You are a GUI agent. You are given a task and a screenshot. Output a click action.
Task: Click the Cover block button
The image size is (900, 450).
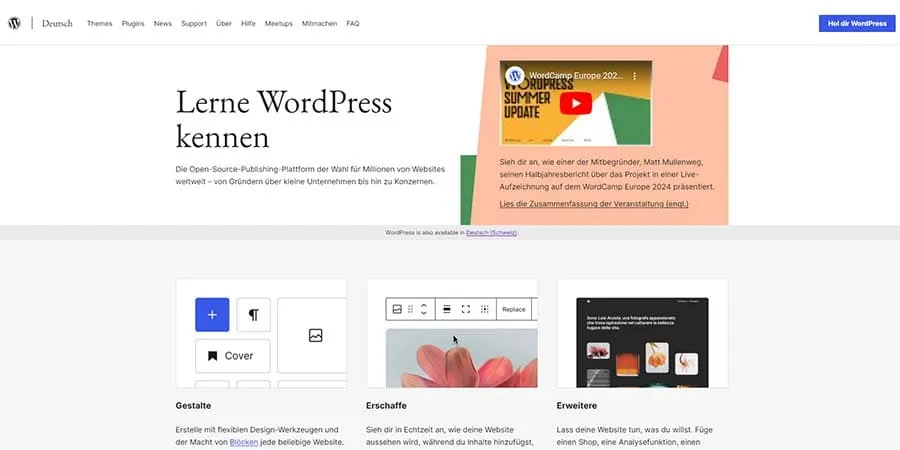pos(232,356)
